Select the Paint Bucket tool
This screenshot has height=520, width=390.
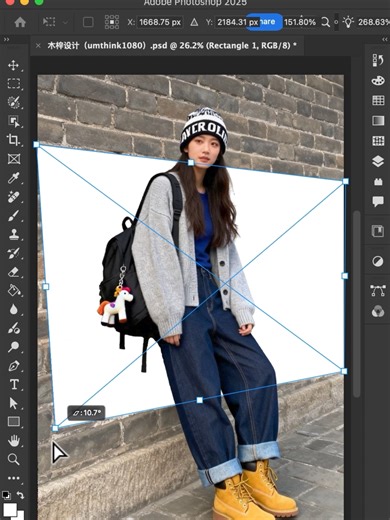(14, 291)
